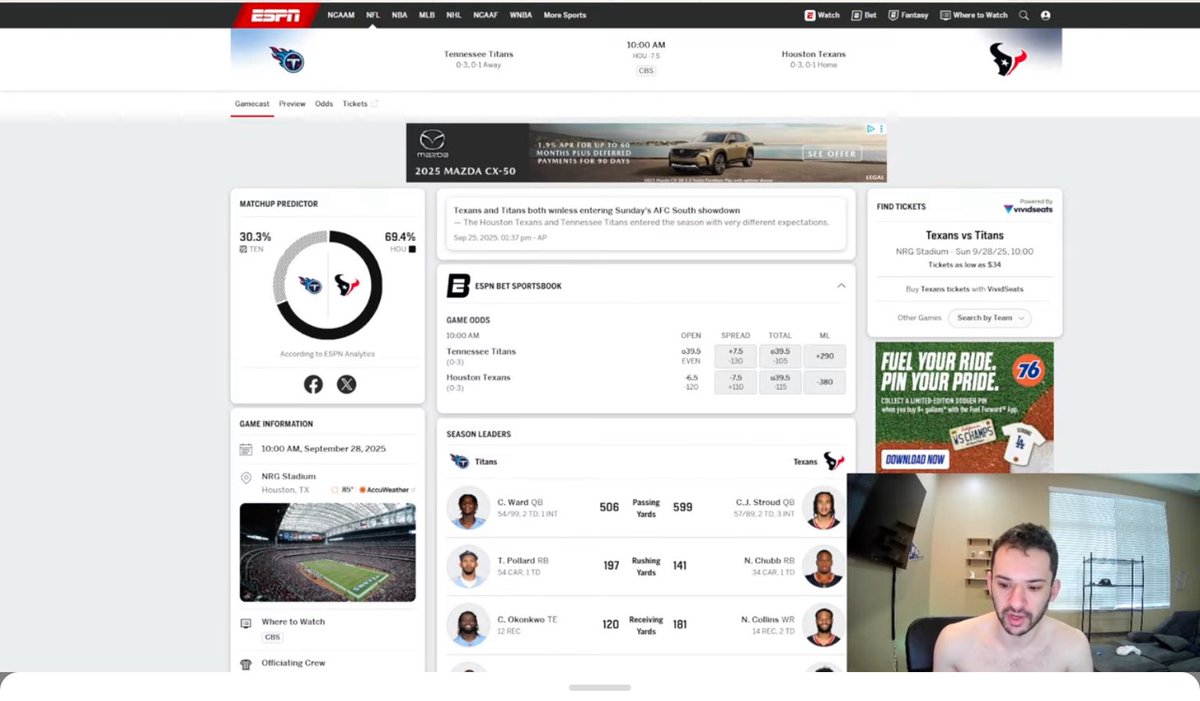Click the Titans logo in Season Leaders

coord(459,461)
